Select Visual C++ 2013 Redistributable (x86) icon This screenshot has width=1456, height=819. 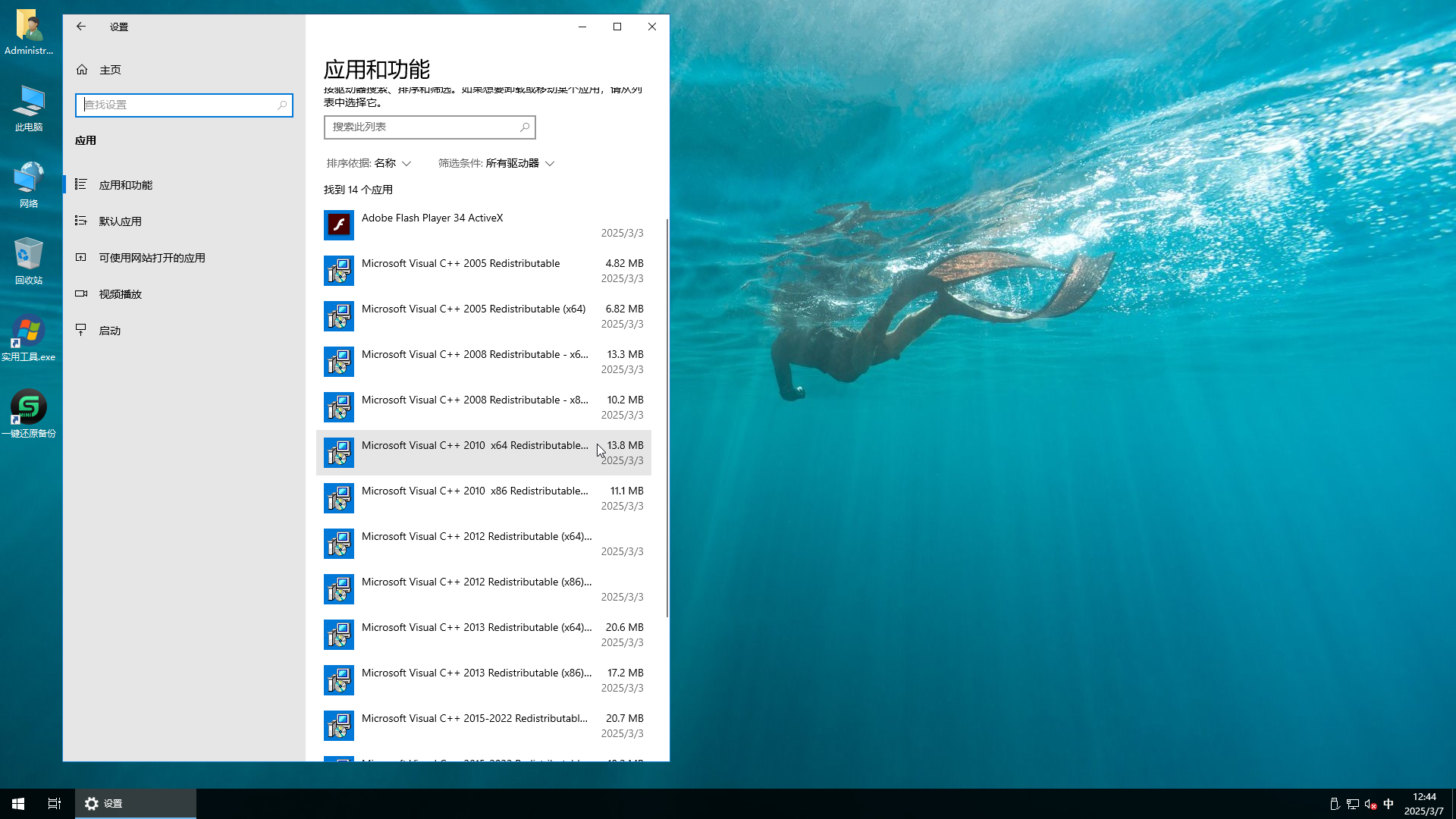(339, 680)
